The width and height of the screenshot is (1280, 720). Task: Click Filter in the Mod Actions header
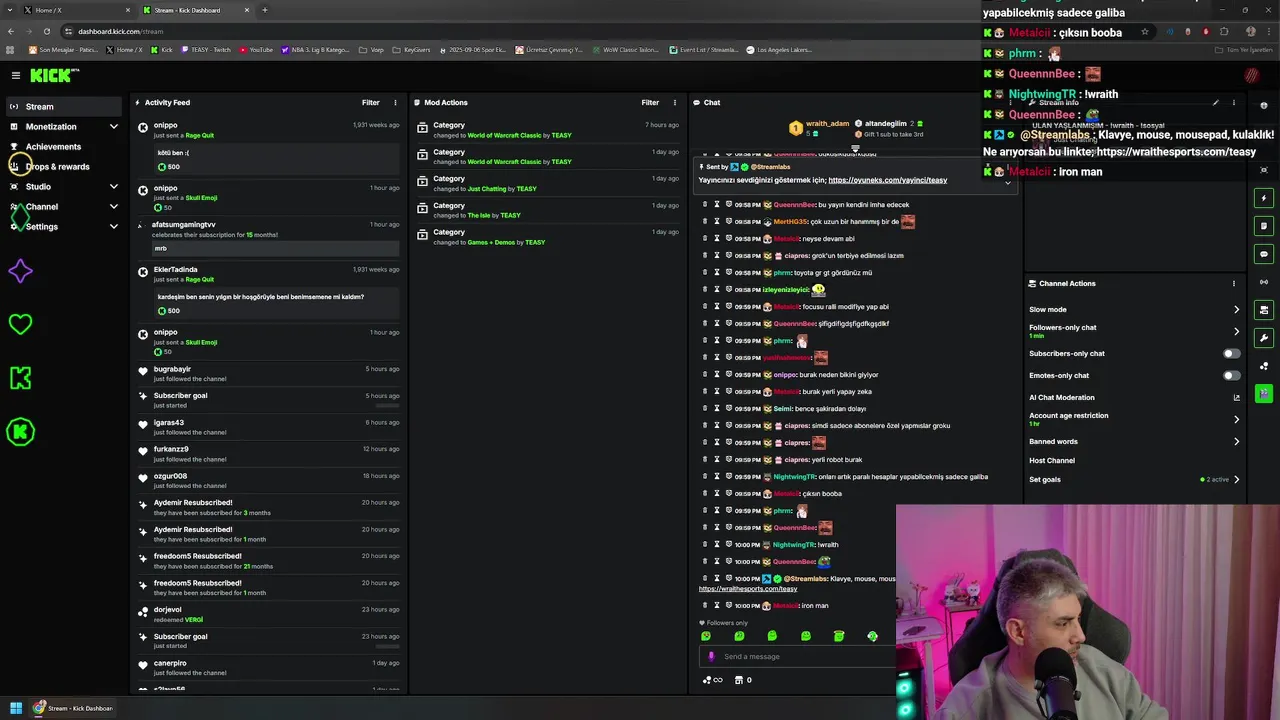(650, 102)
